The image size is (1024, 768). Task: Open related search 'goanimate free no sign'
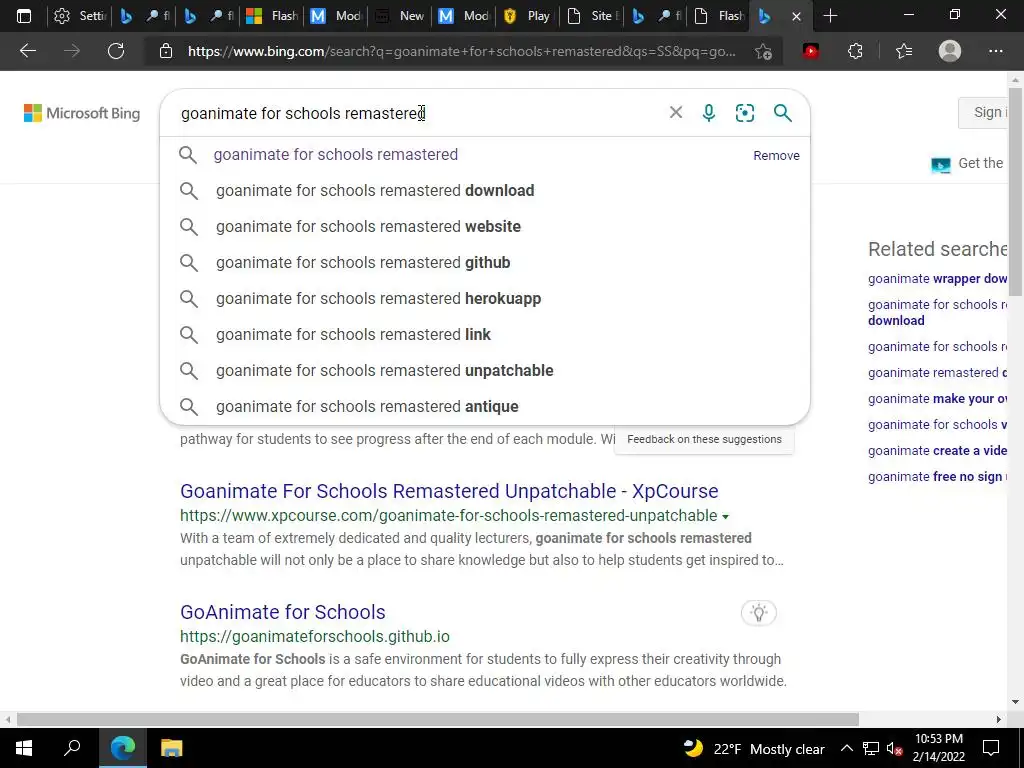tap(938, 477)
